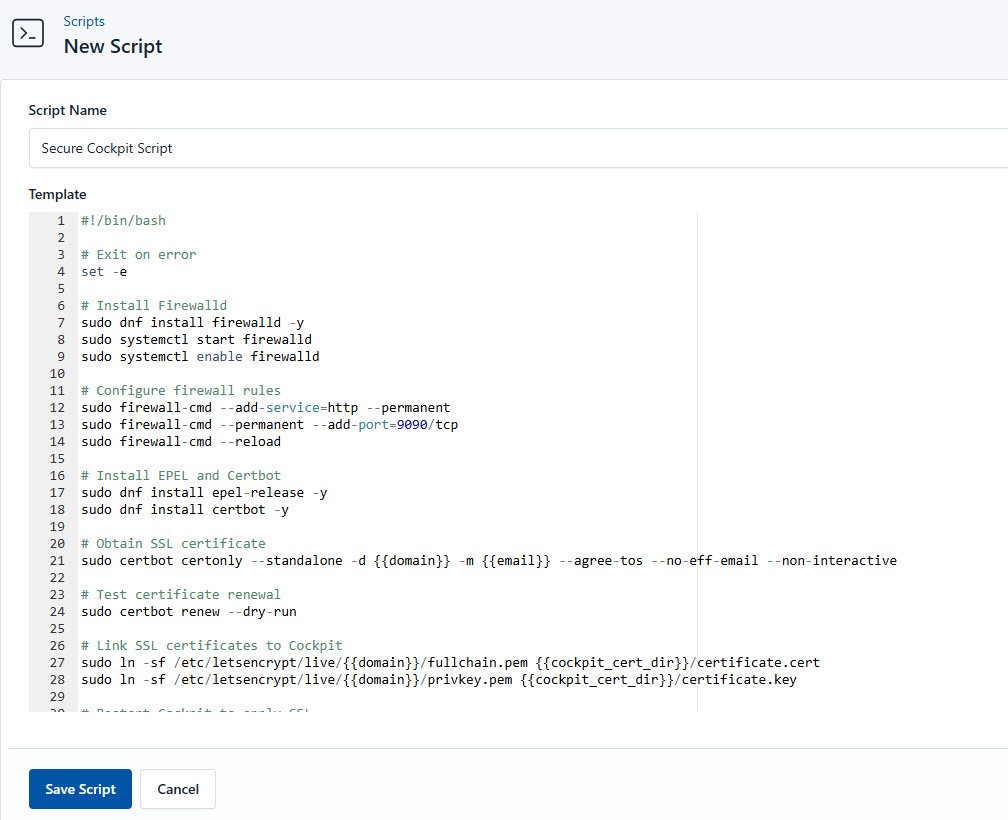Click the 'sudo systemctl enable firewalld' line

pyautogui.click(x=200, y=356)
